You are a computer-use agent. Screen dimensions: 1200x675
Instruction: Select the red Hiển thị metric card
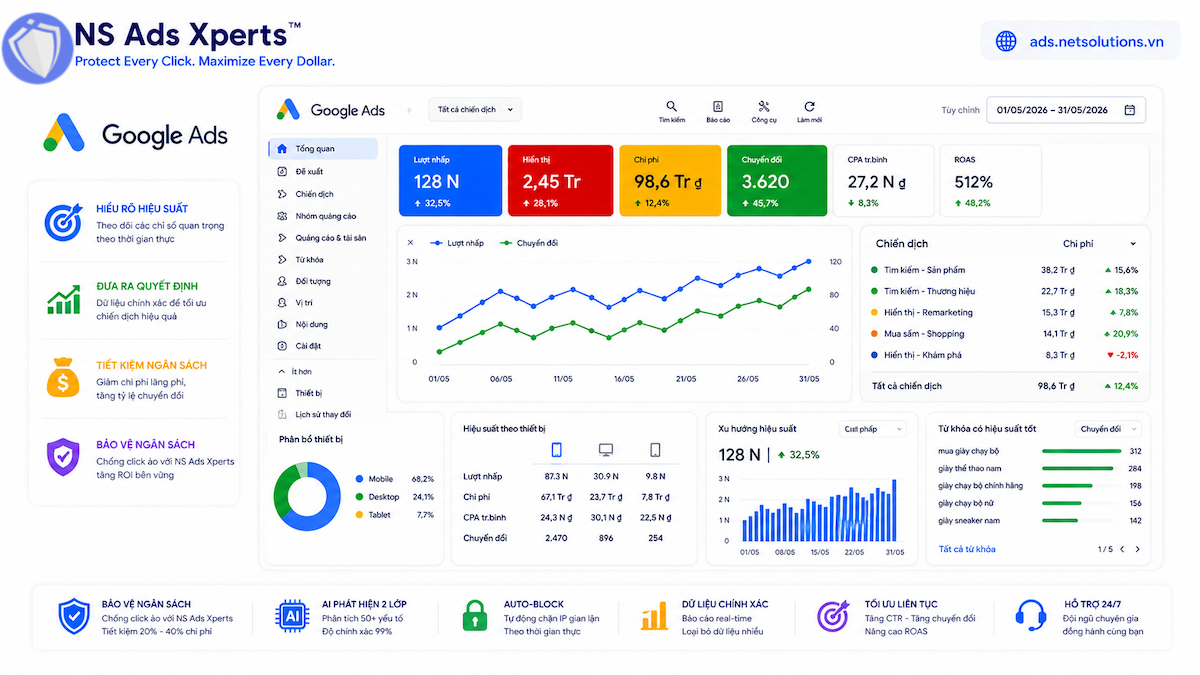pyautogui.click(x=560, y=181)
